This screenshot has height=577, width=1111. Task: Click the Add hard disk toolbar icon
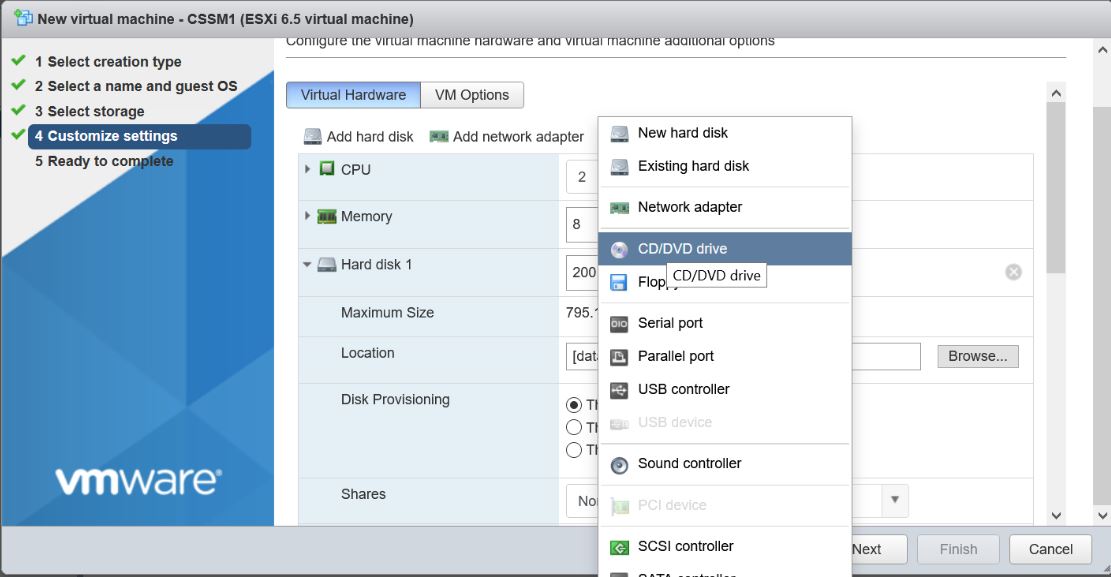pyautogui.click(x=312, y=136)
